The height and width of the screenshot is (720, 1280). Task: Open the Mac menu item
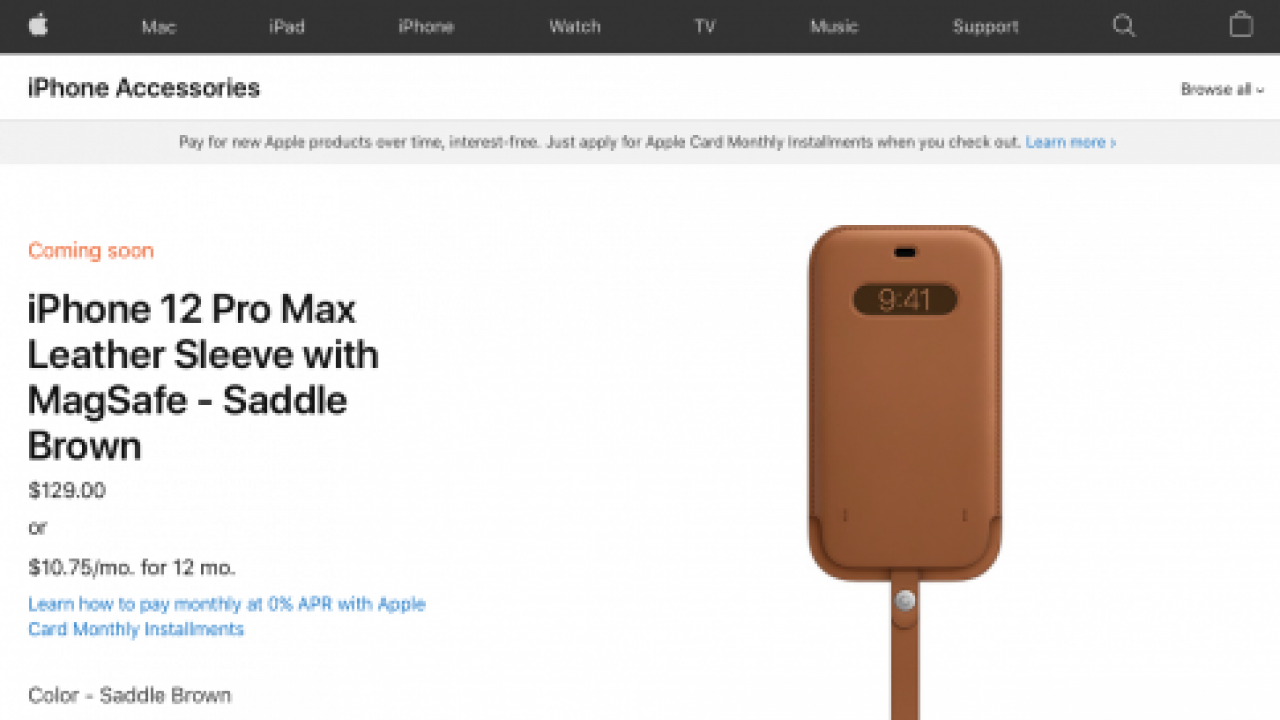(x=159, y=27)
